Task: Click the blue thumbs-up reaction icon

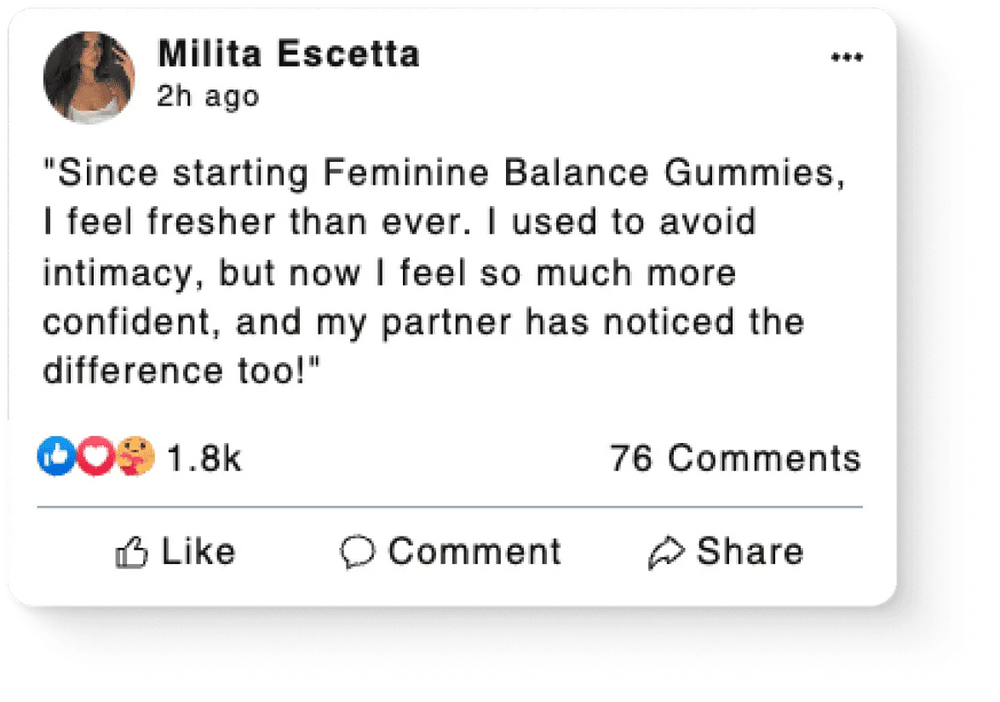Action: pyautogui.click(x=55, y=456)
